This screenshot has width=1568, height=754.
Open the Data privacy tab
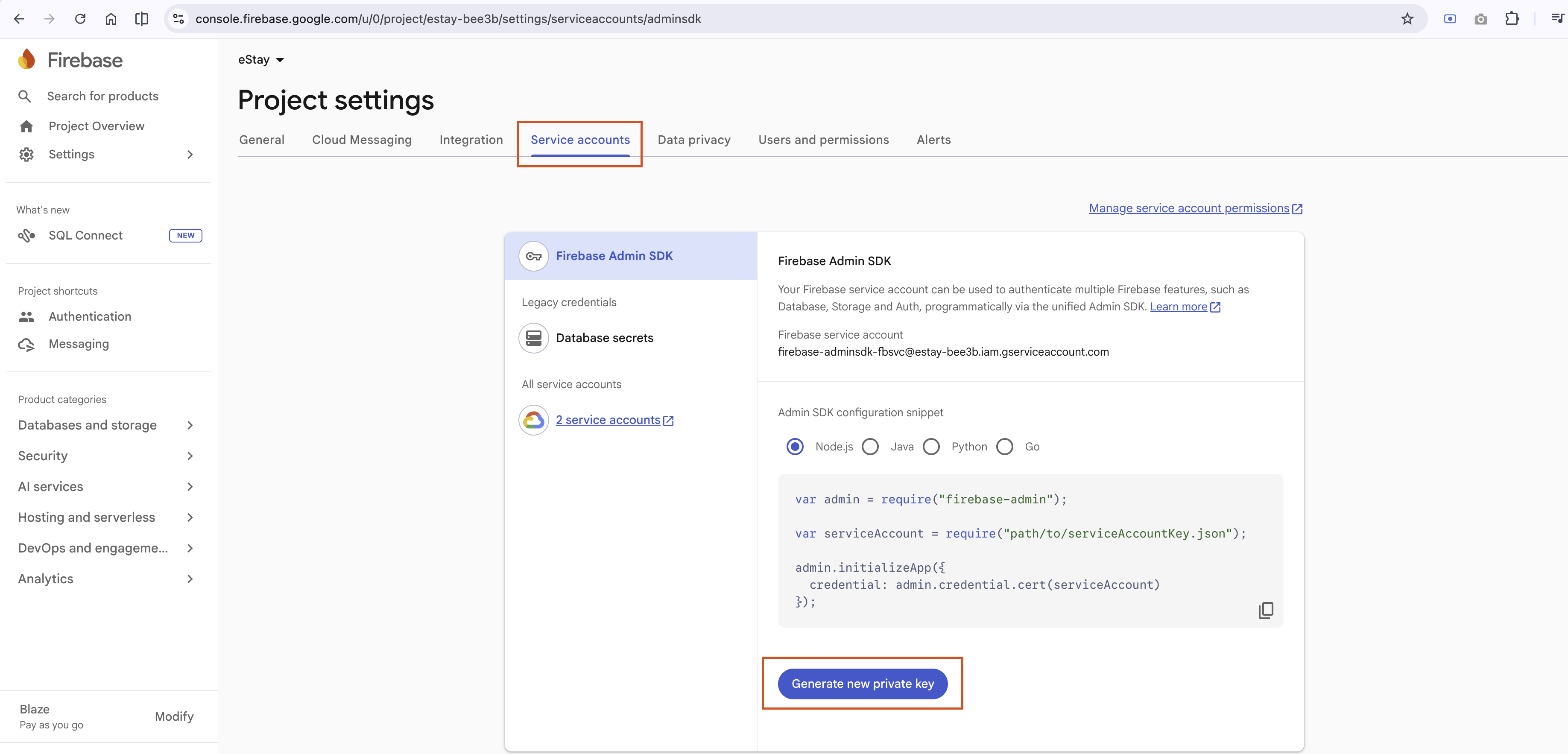coord(694,140)
